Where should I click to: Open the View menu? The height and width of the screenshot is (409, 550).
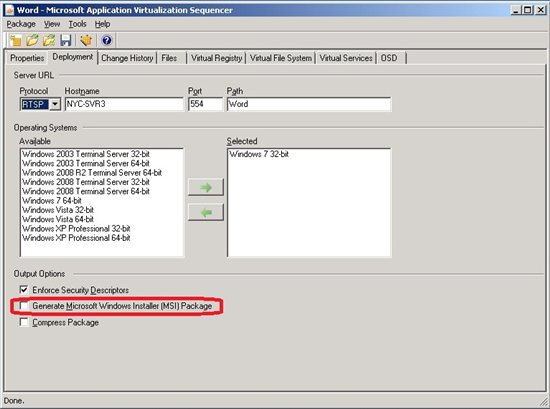(x=52, y=24)
